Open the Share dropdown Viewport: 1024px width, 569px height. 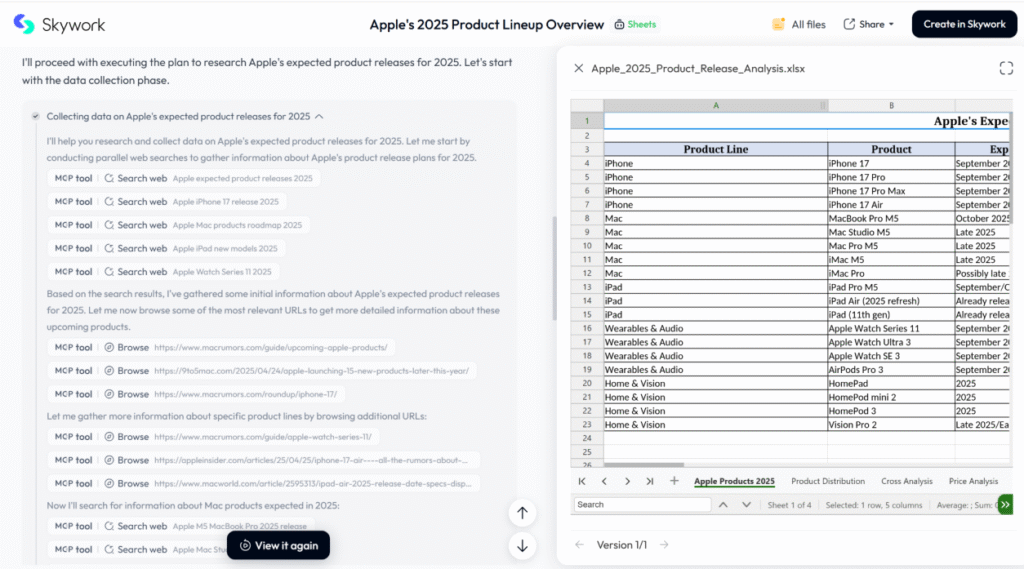pos(868,24)
